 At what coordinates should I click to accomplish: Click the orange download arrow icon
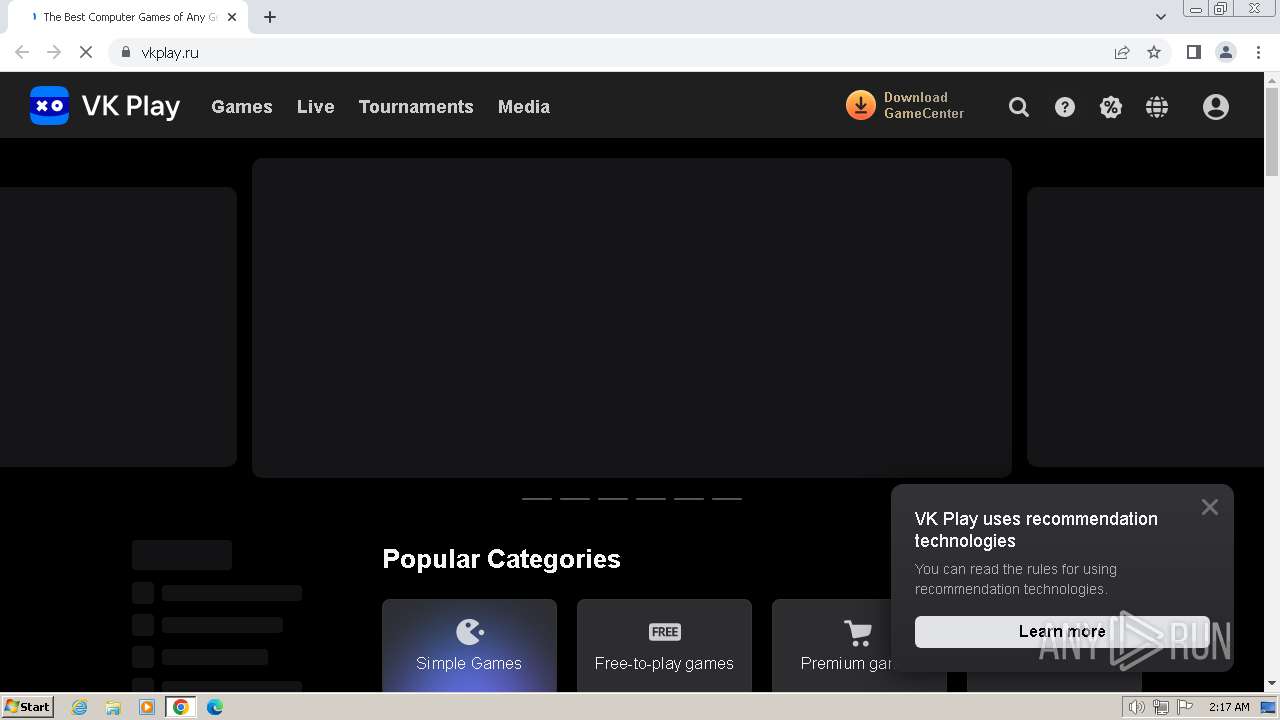(x=860, y=105)
